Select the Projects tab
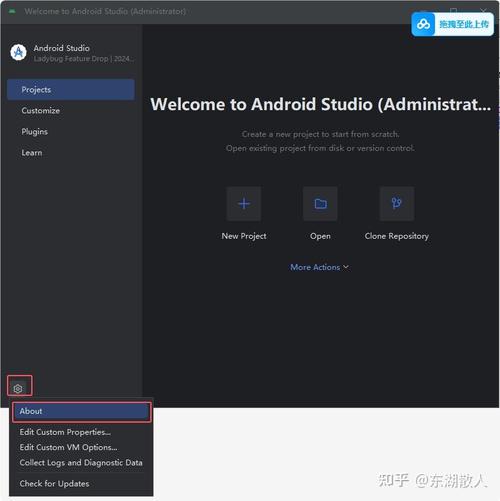The image size is (500, 501). click(71, 90)
